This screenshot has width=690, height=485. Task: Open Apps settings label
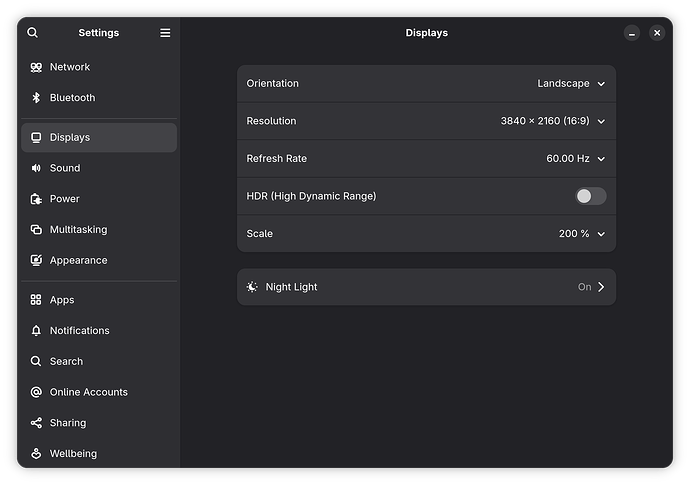pyautogui.click(x=62, y=300)
